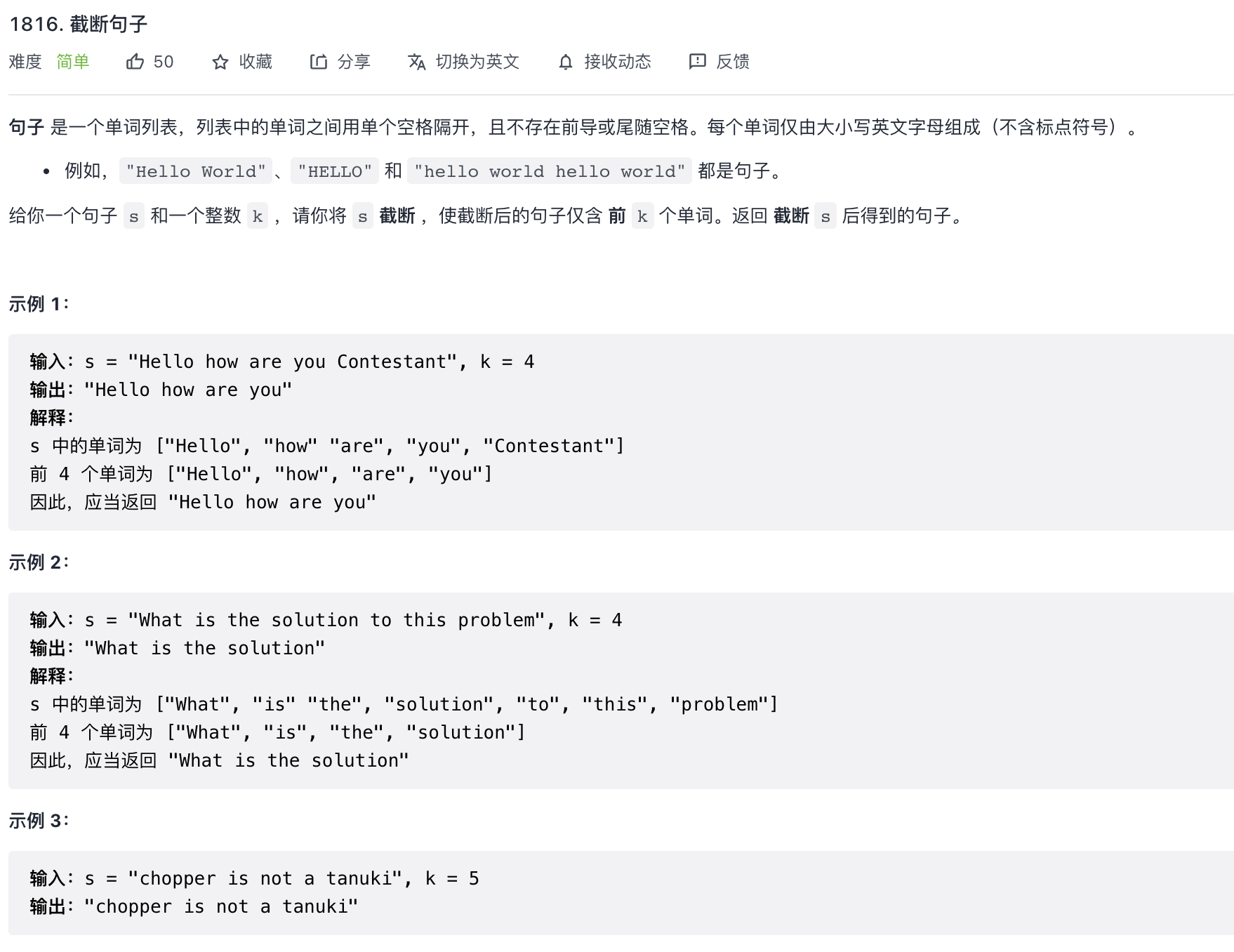Subscribe with 接收动态 text
The image size is (1234, 952).
tap(618, 62)
